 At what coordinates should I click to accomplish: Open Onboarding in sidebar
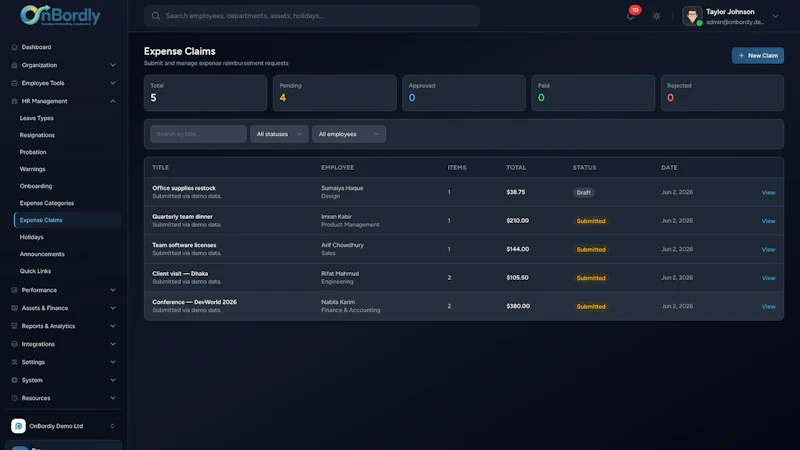36,186
